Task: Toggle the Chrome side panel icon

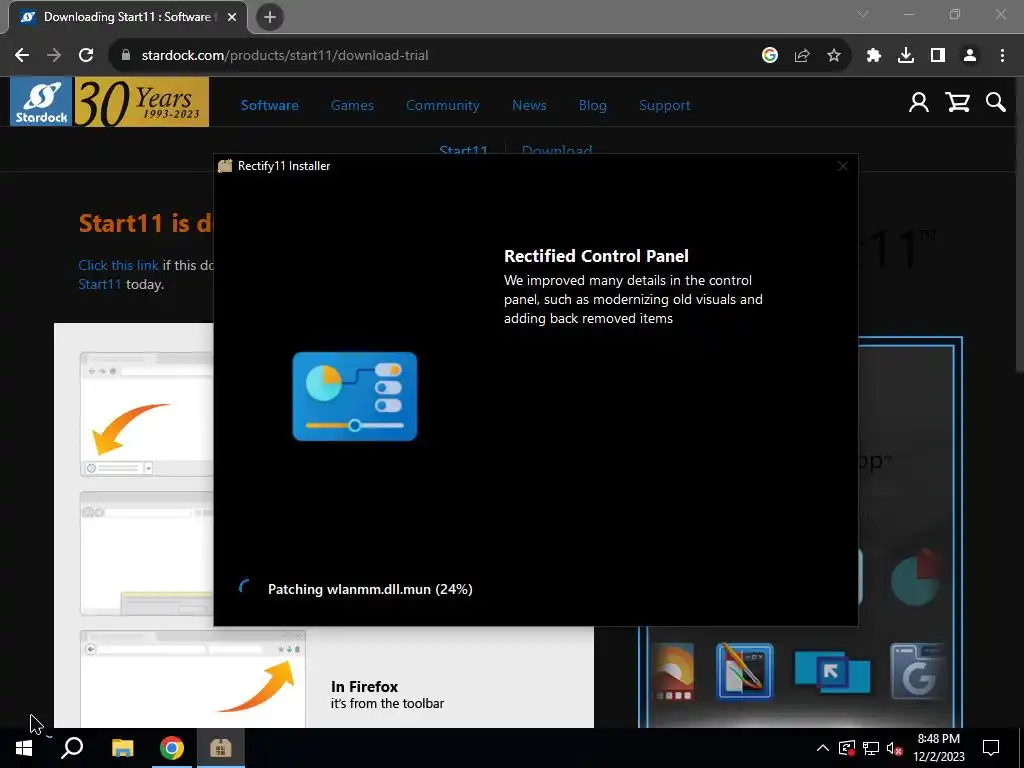Action: (x=938, y=56)
